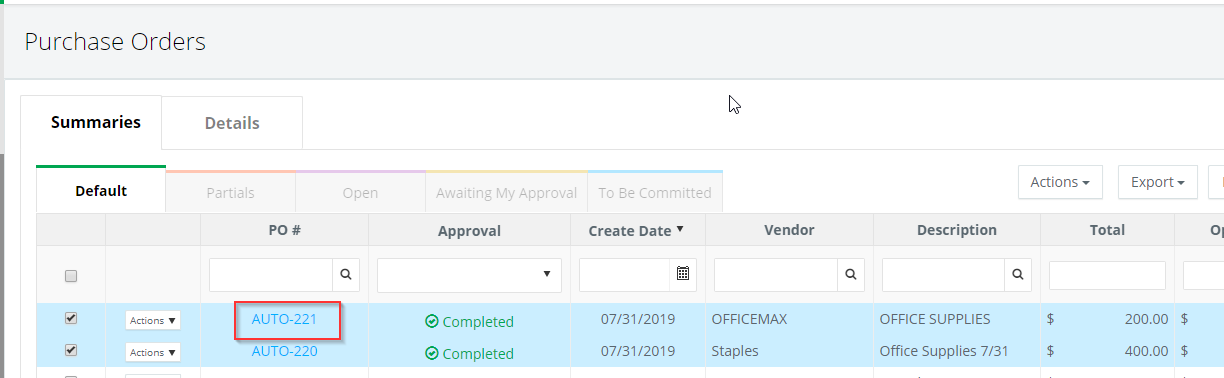Select the Awaiting My Approval tab
The height and width of the screenshot is (378, 1224).
tap(507, 192)
